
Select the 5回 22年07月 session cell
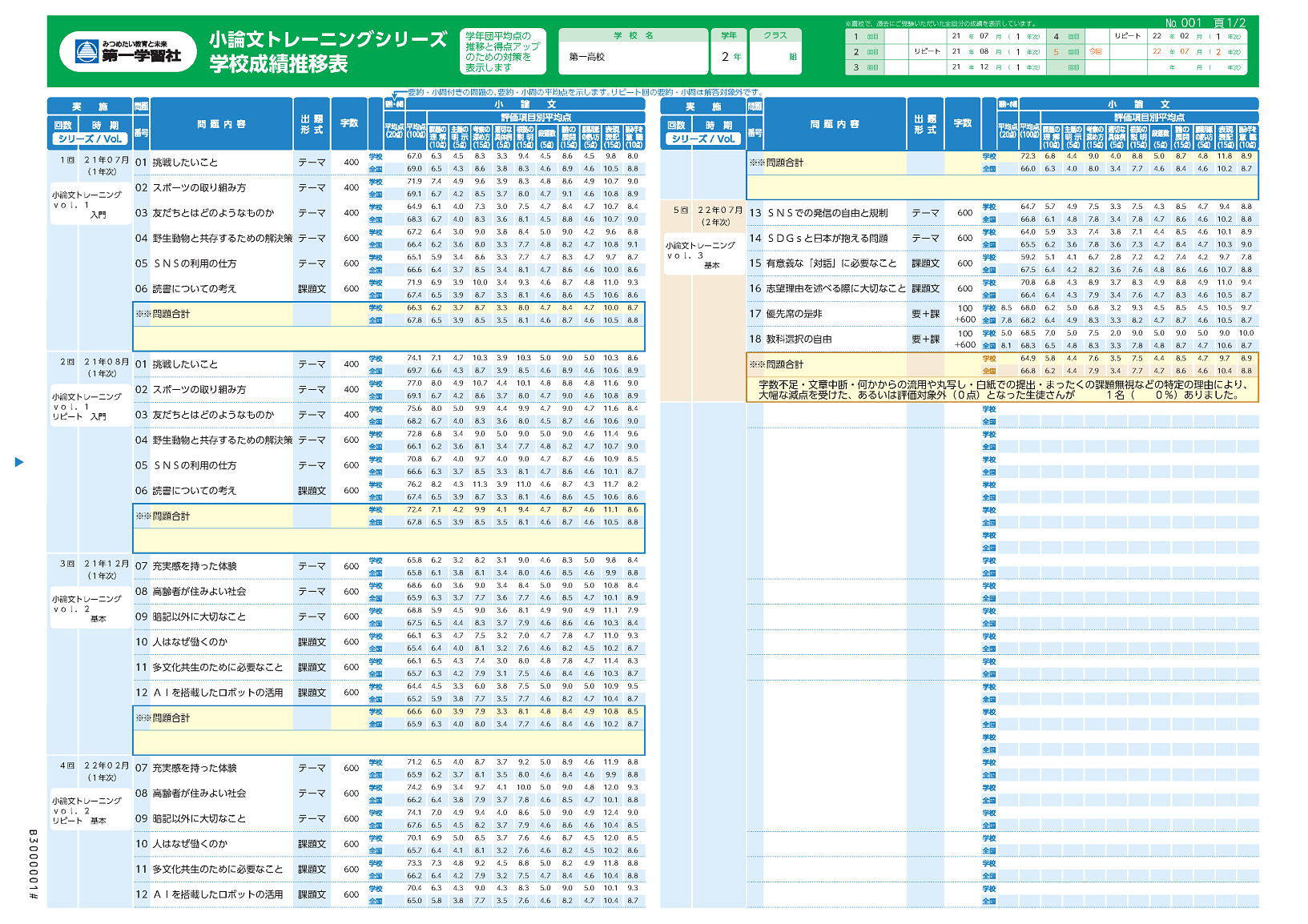click(708, 216)
